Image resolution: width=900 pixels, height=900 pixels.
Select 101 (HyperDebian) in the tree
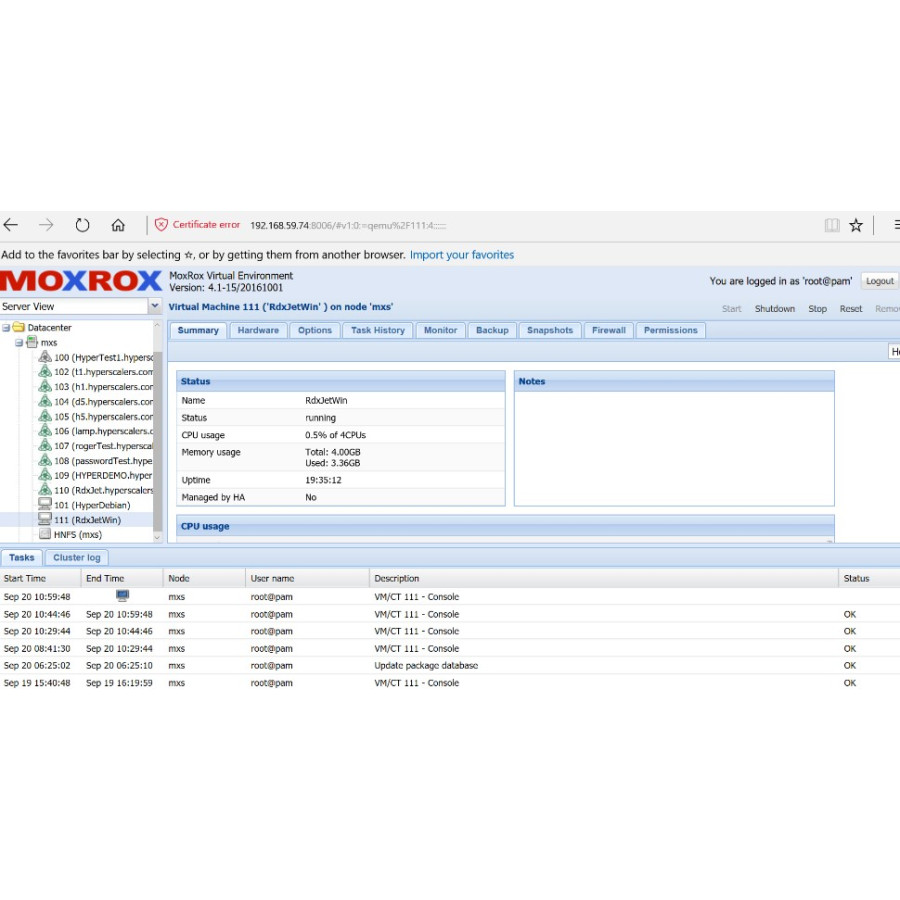[92, 505]
